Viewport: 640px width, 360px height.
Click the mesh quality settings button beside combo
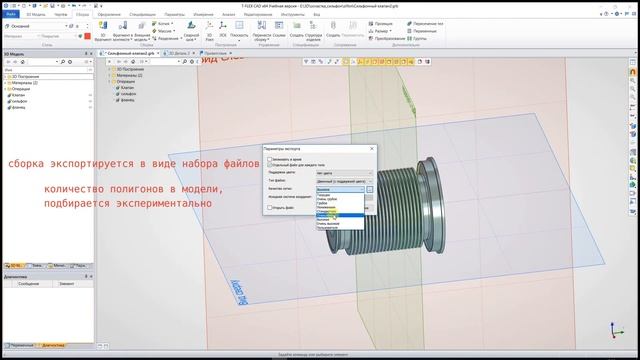[369, 189]
